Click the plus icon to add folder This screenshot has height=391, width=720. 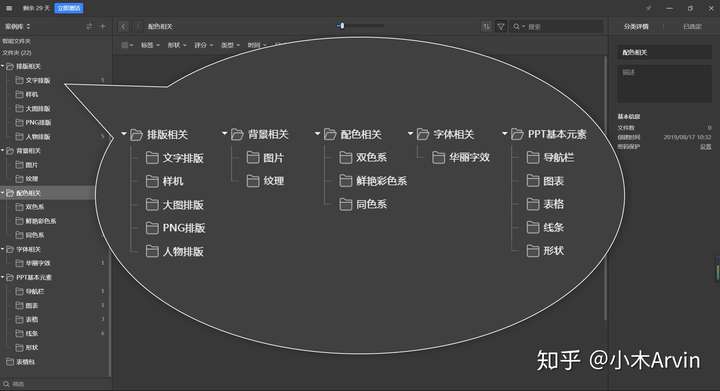point(103,27)
